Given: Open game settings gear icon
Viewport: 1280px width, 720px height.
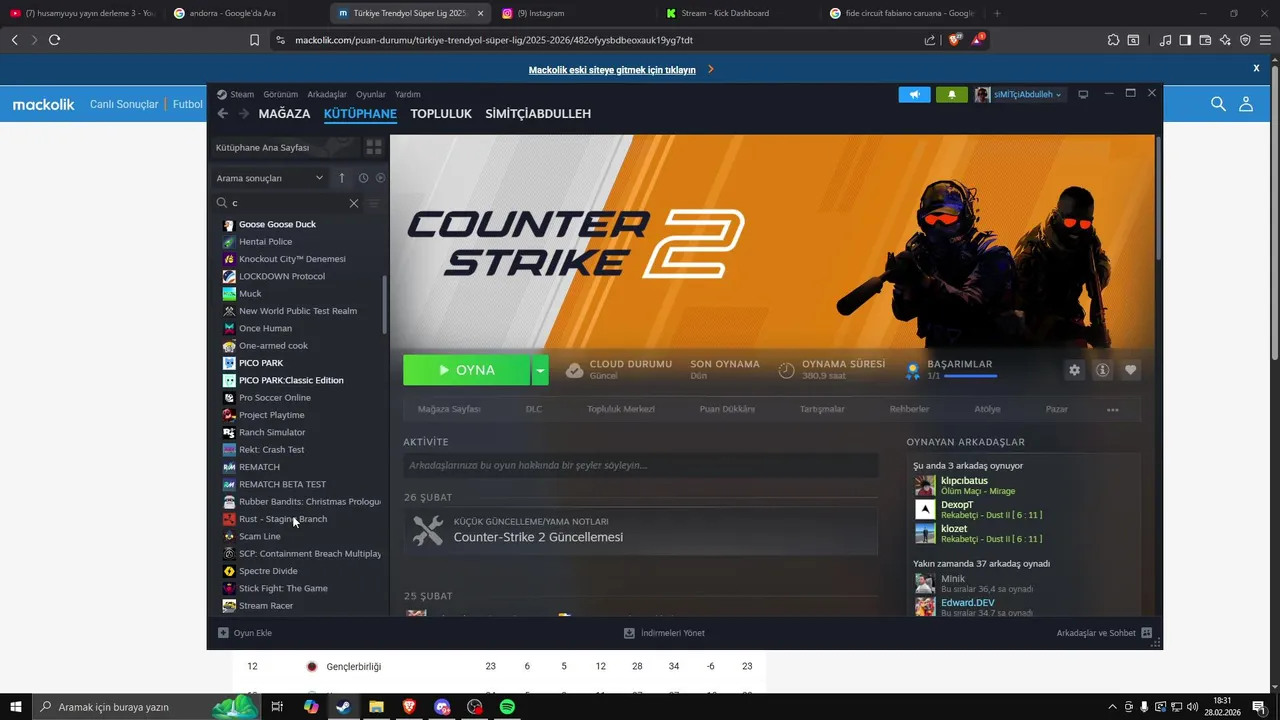Looking at the screenshot, I should pos(1074,370).
